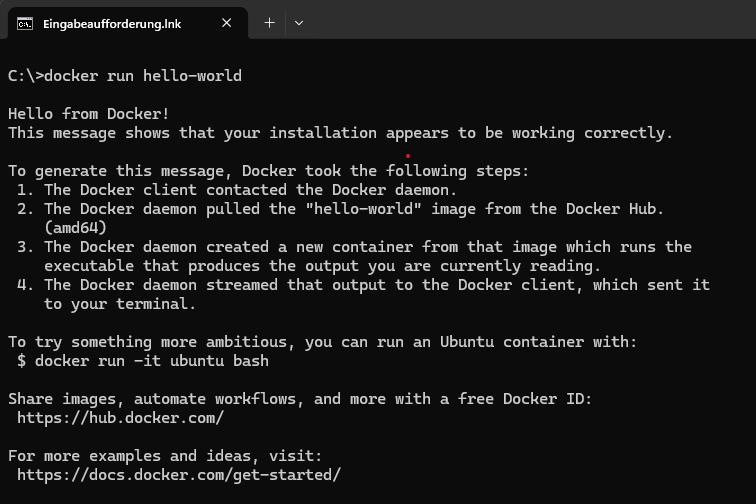The height and width of the screenshot is (504, 756).
Task: Click the line starting '1. The Docker client'
Action: pos(237,190)
